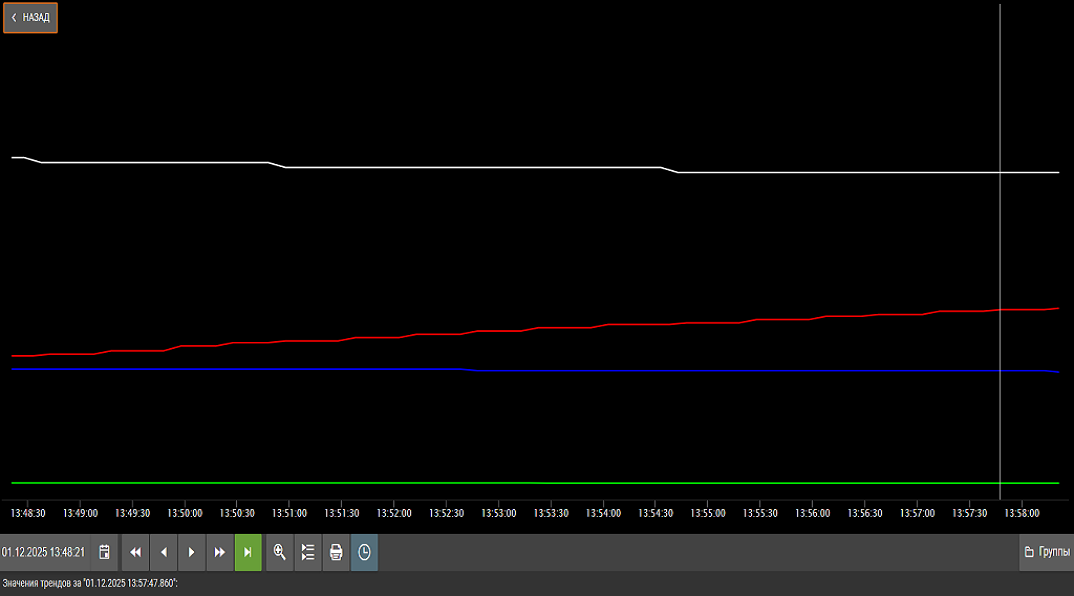Image resolution: width=1074 pixels, height=596 pixels.
Task: Step the trend one interval forward
Action: 191,552
